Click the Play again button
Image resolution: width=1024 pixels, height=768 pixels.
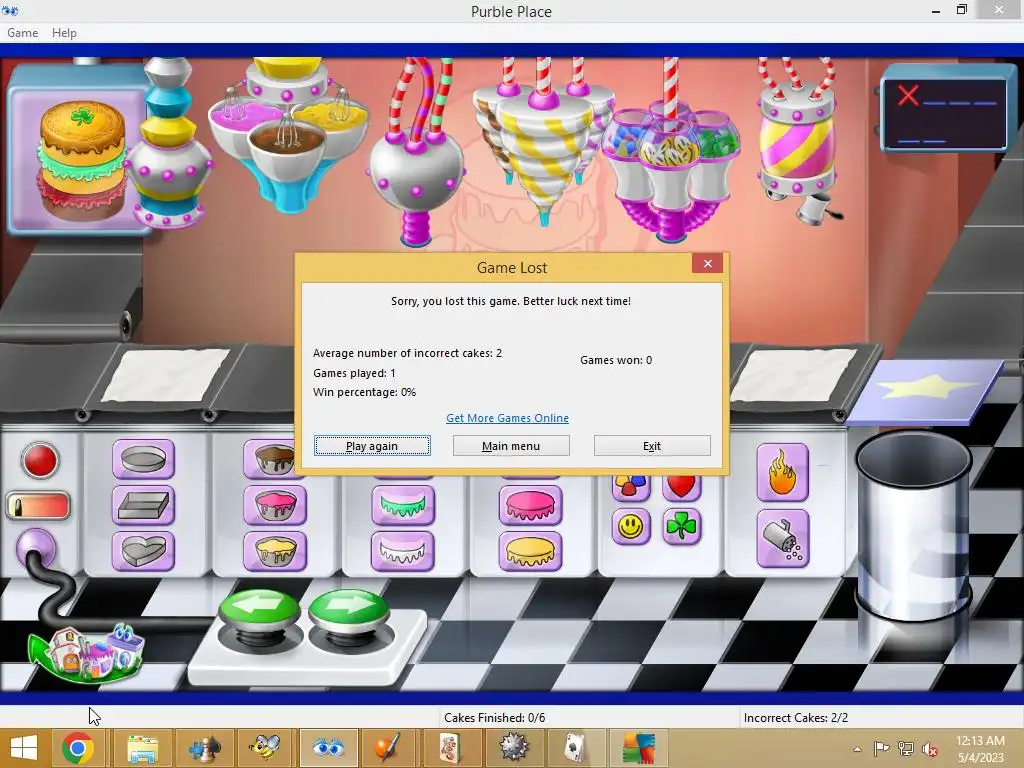tap(372, 445)
